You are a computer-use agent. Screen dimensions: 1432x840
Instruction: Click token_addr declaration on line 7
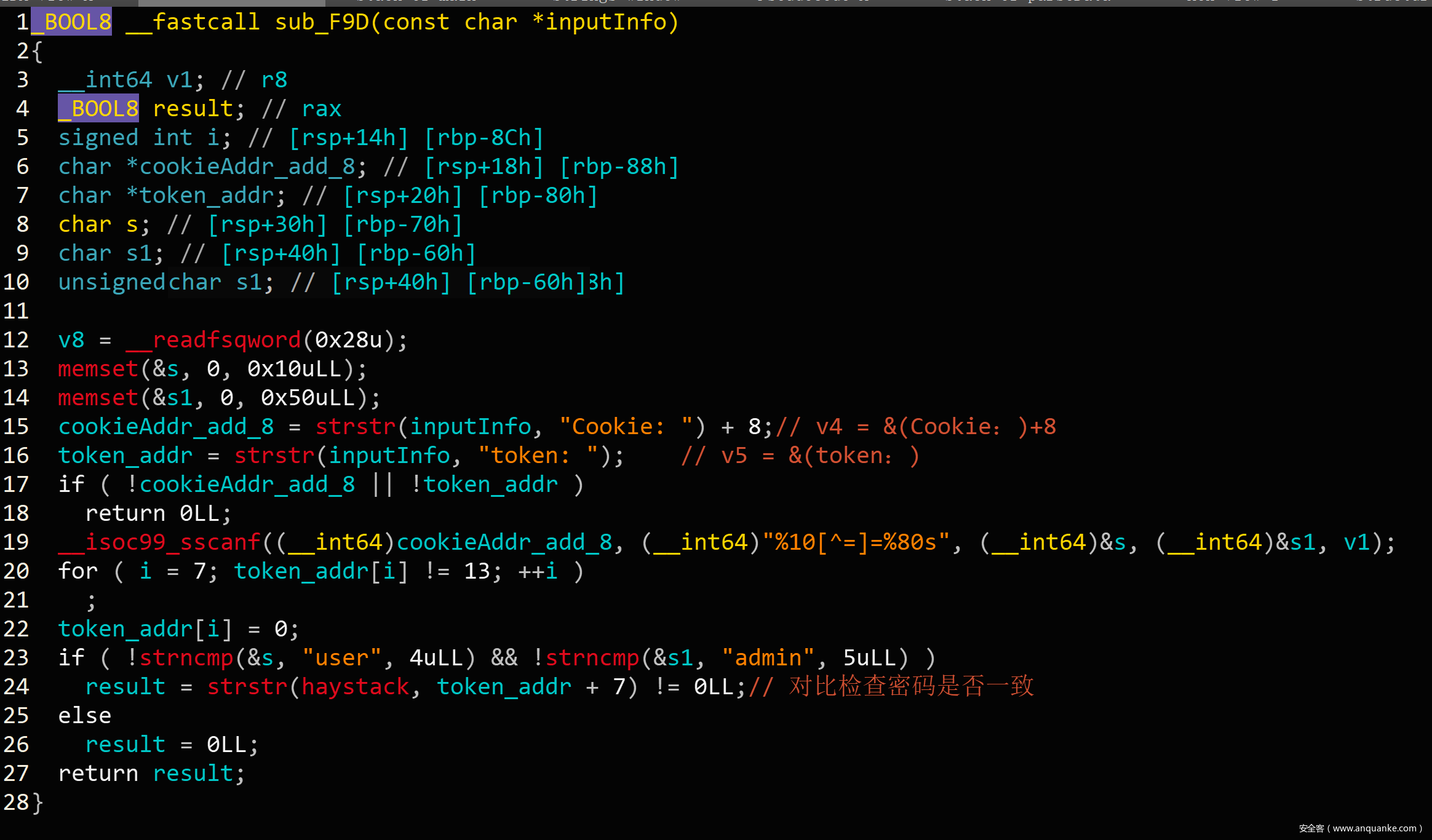click(x=206, y=196)
